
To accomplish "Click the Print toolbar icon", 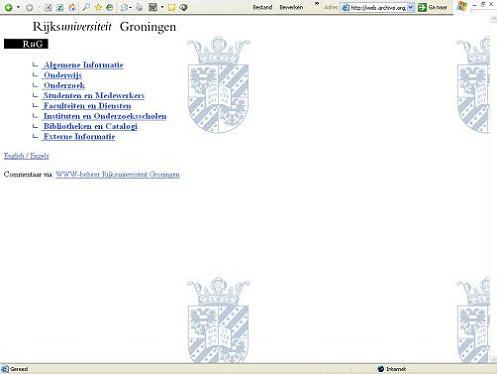I will pyautogui.click(x=139, y=7).
